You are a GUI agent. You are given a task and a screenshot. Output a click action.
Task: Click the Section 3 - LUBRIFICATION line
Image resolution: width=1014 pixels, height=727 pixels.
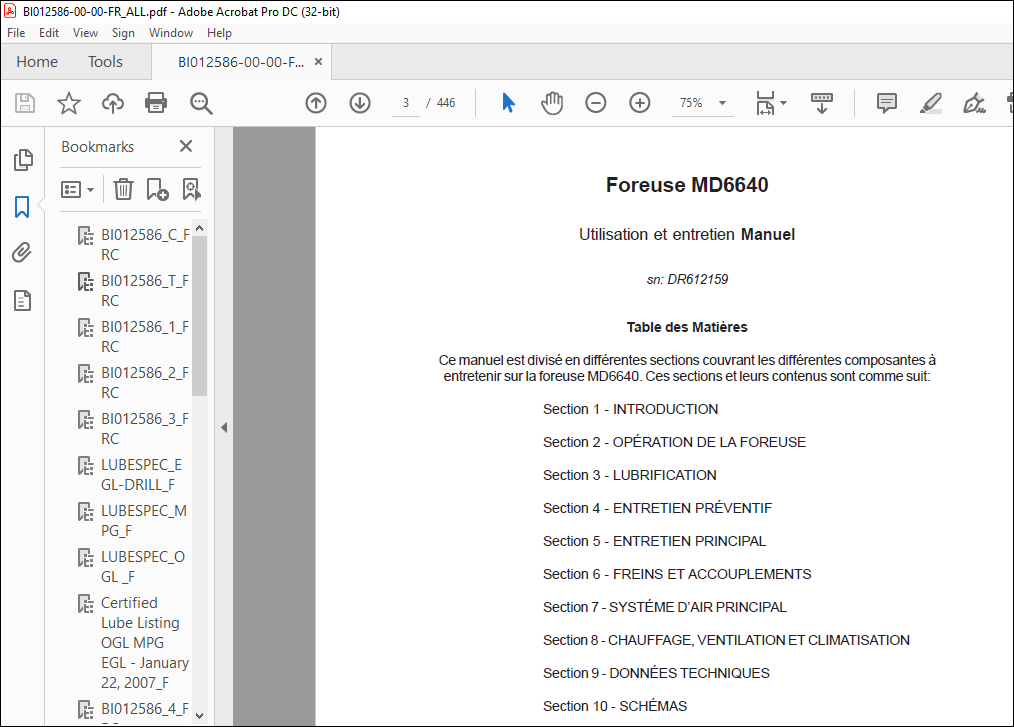[630, 475]
